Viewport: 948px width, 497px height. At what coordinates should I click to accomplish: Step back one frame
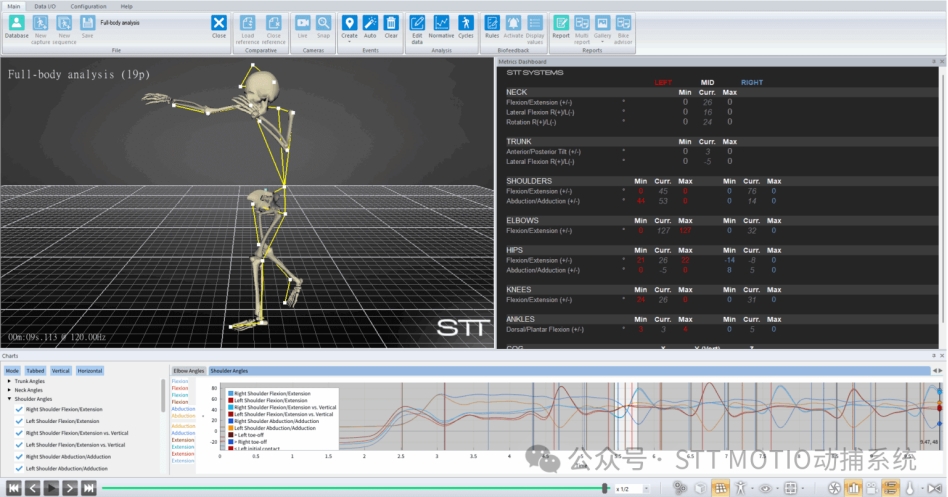coord(33,488)
